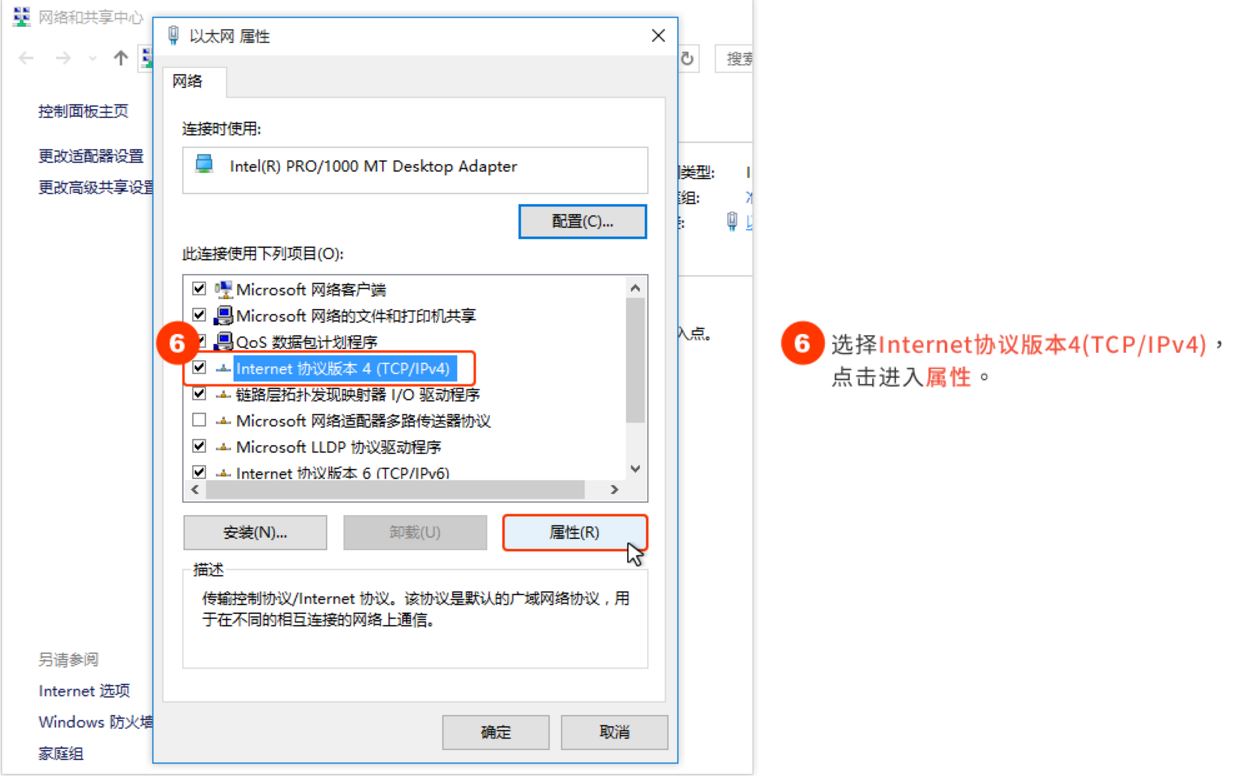
Task: Click the list's horizontal scrollbar thumb
Action: pyautogui.click(x=394, y=490)
